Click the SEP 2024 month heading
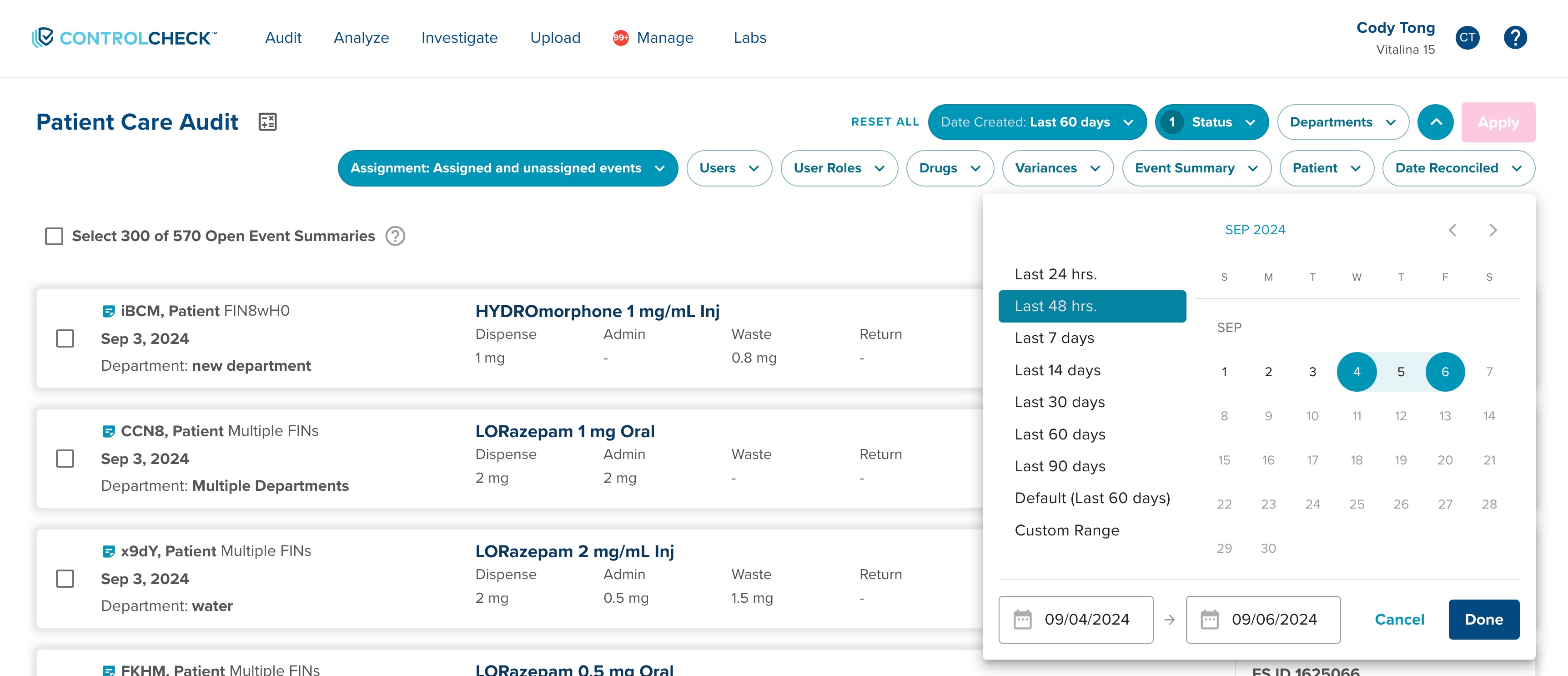 point(1255,230)
